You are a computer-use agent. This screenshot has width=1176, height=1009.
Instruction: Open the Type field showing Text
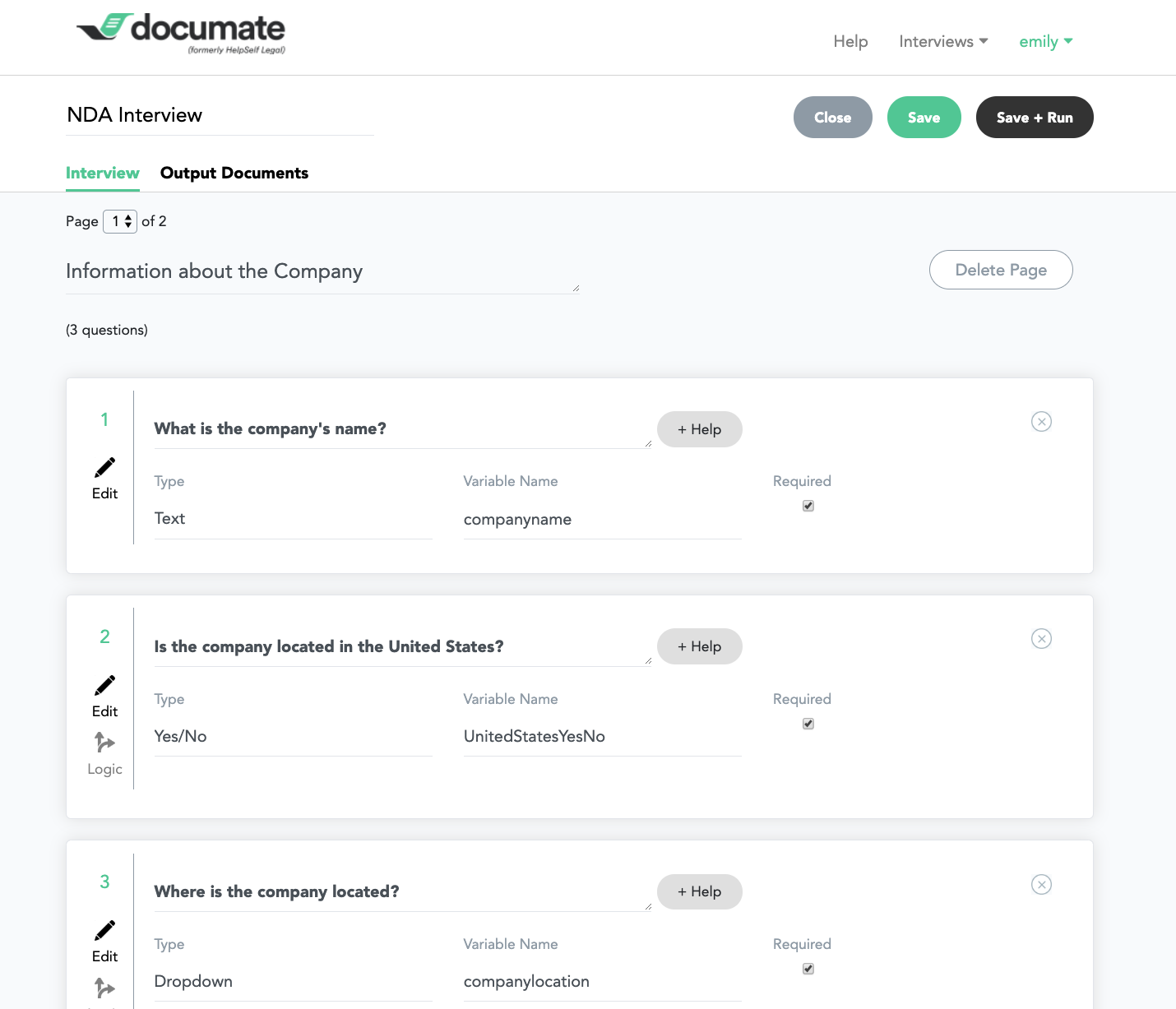293,519
